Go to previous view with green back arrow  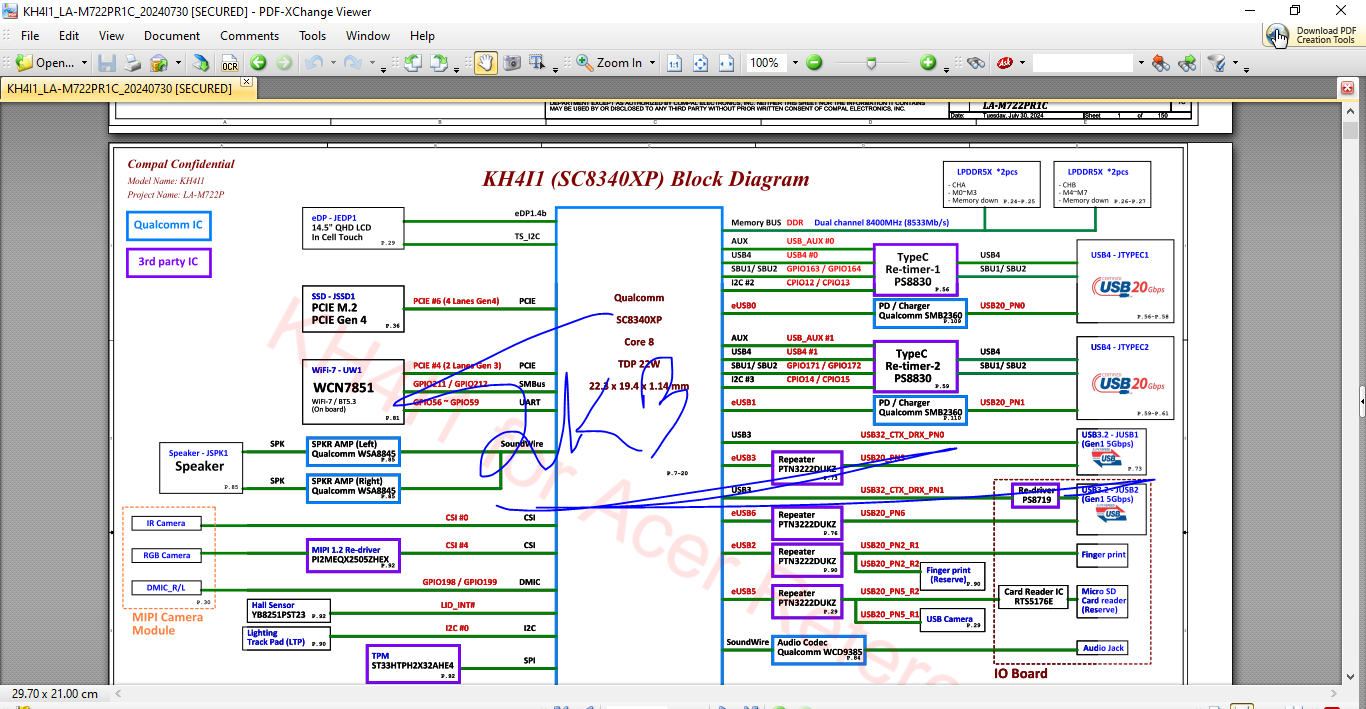pyautogui.click(x=258, y=62)
